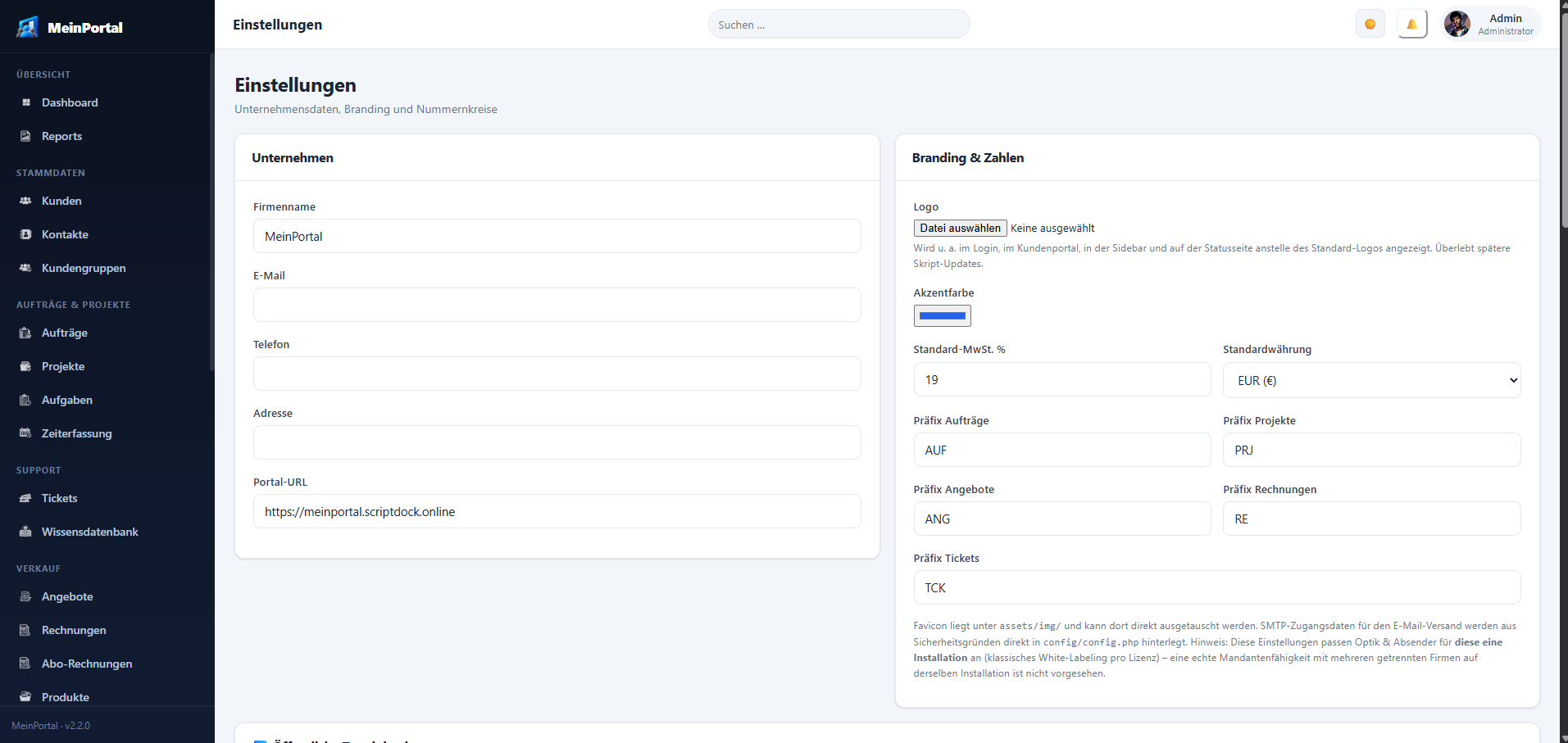Click the Präfix Tickets field
This screenshot has width=1568, height=743.
(1216, 587)
